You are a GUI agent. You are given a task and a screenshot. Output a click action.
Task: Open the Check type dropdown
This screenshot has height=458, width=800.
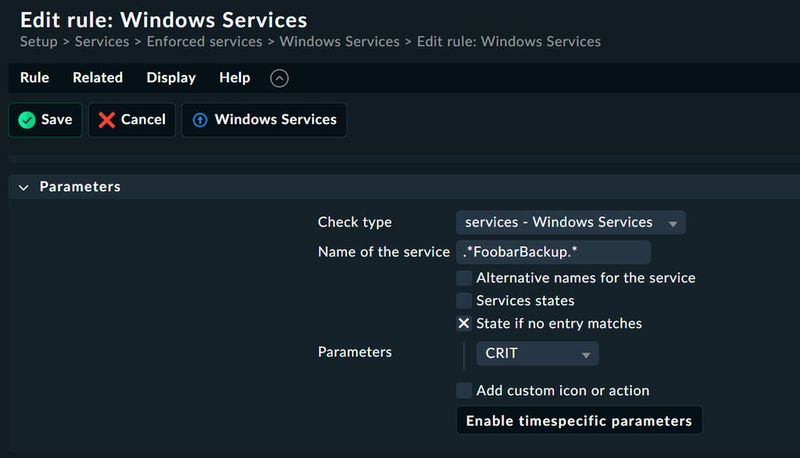(x=570, y=222)
